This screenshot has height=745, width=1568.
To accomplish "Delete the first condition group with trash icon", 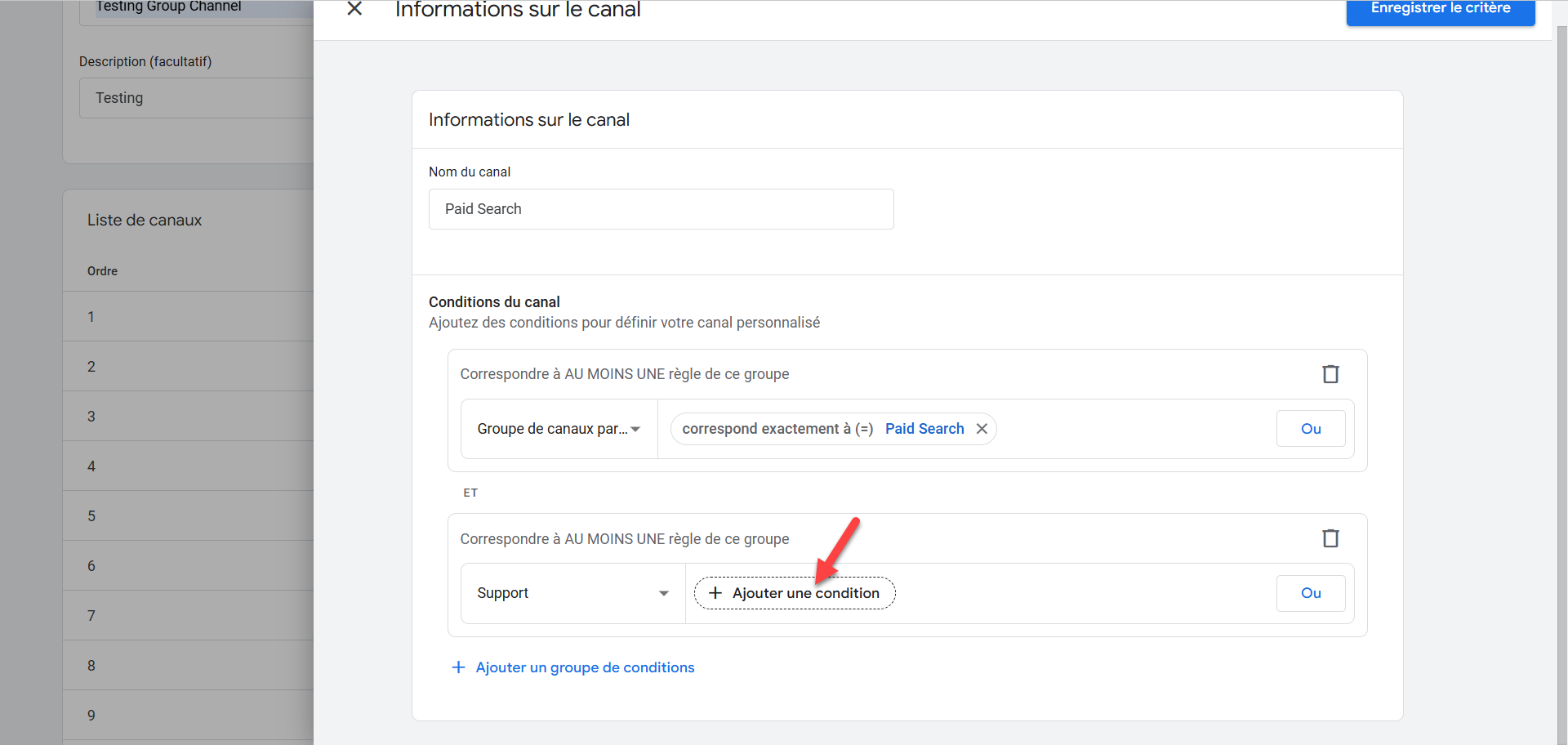I will (1330, 374).
